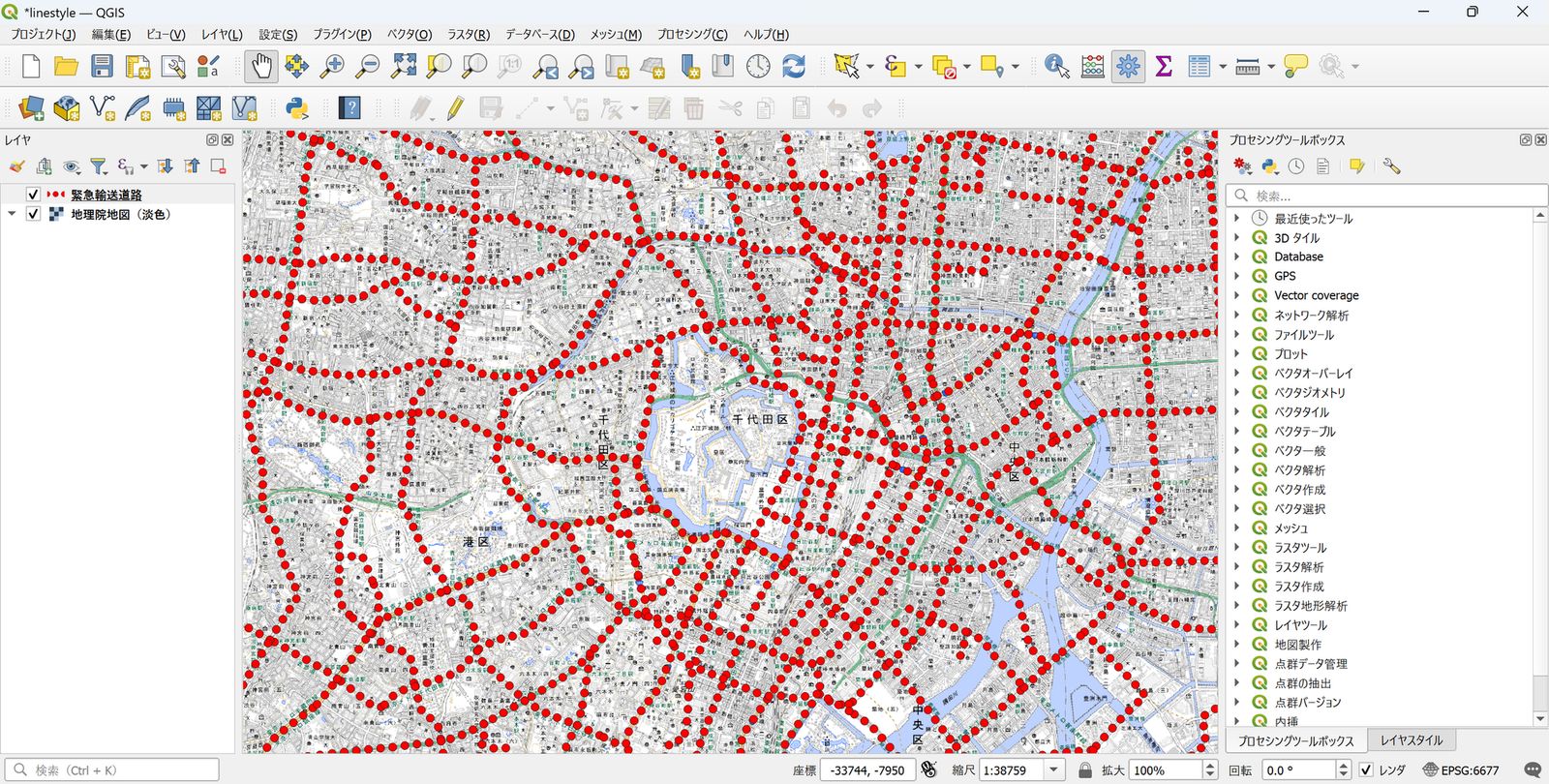Select the Pan Map hand tool

(260, 66)
